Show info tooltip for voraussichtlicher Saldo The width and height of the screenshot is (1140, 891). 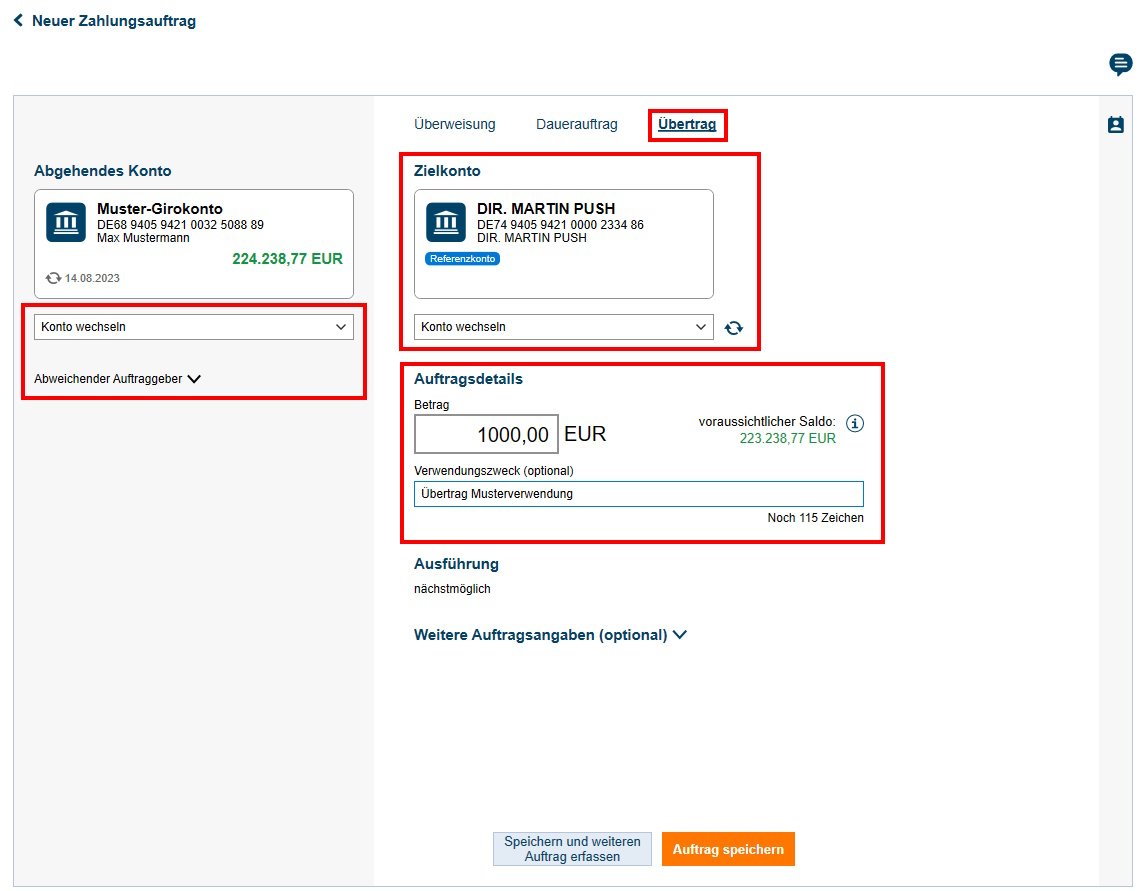click(855, 423)
